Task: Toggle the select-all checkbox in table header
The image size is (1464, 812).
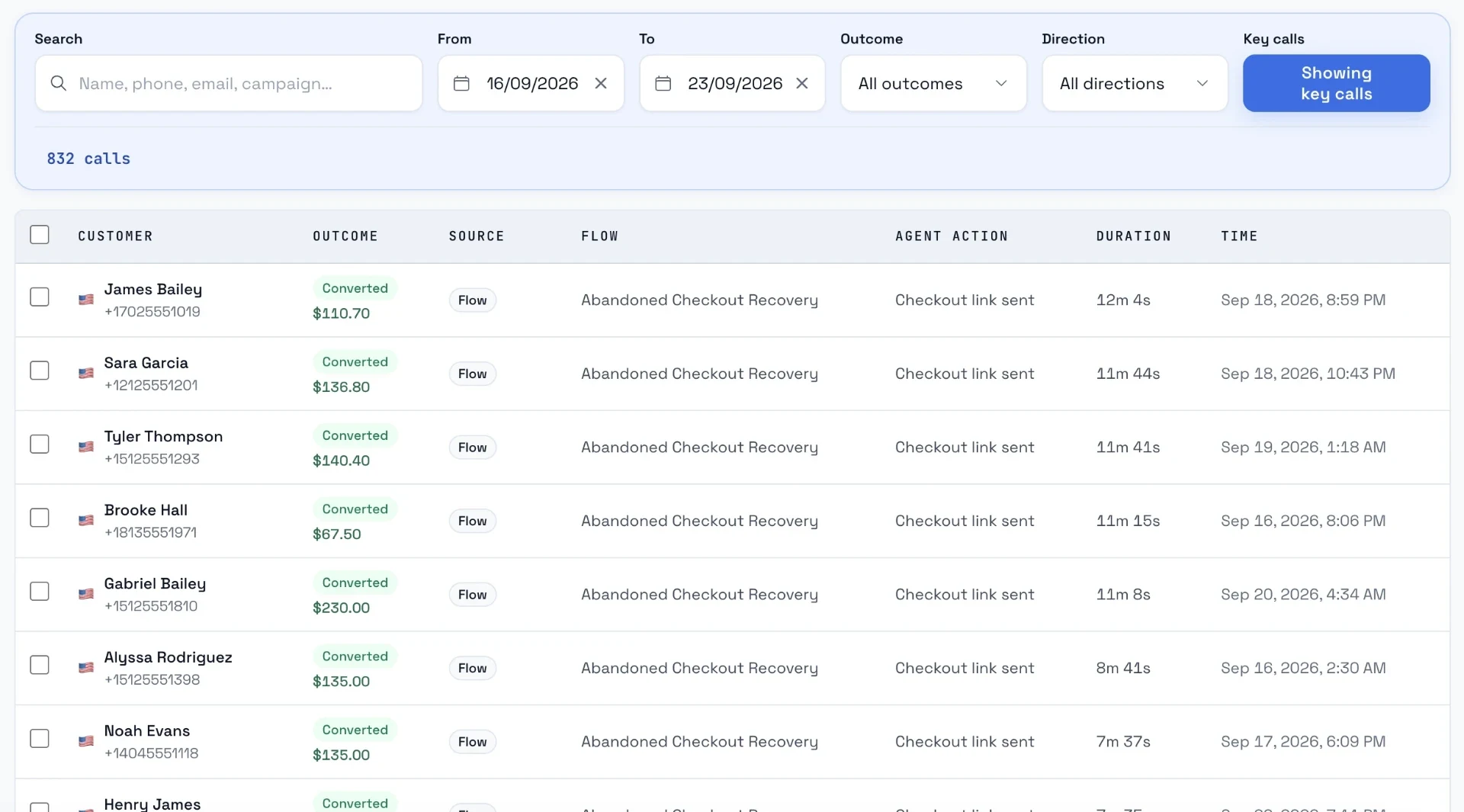Action: pos(40,235)
